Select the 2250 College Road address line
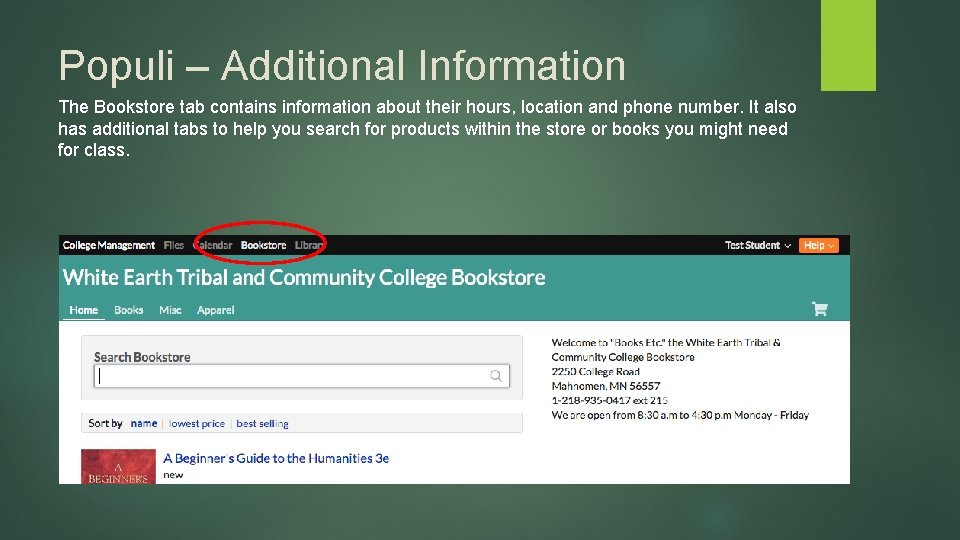The width and height of the screenshot is (960, 540). click(596, 372)
